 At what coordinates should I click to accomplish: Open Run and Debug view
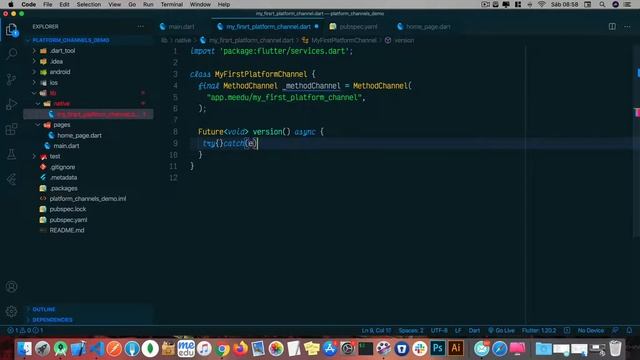pos(11,104)
